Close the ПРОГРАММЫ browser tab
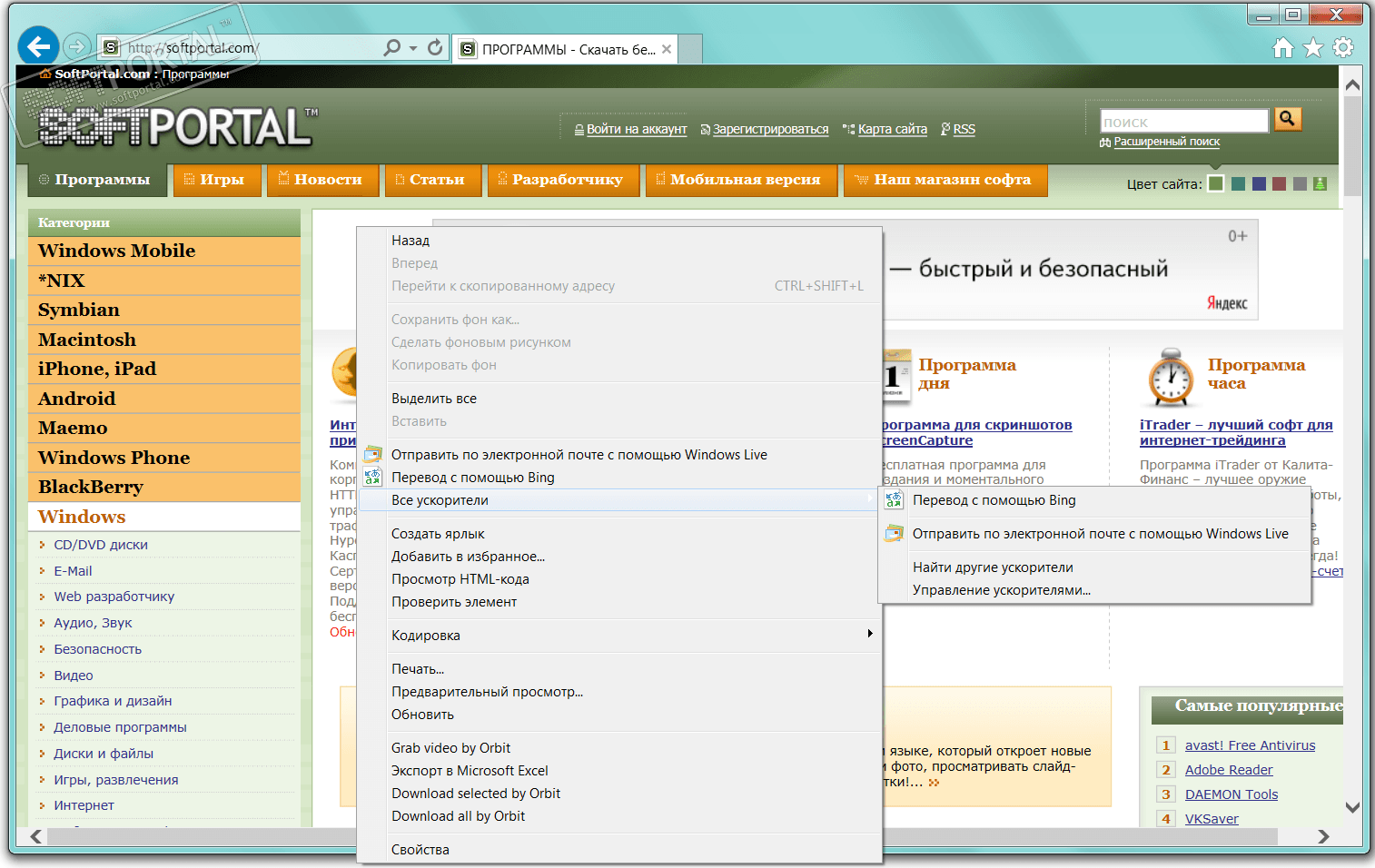Screen dimensions: 1375x868 click(667, 49)
